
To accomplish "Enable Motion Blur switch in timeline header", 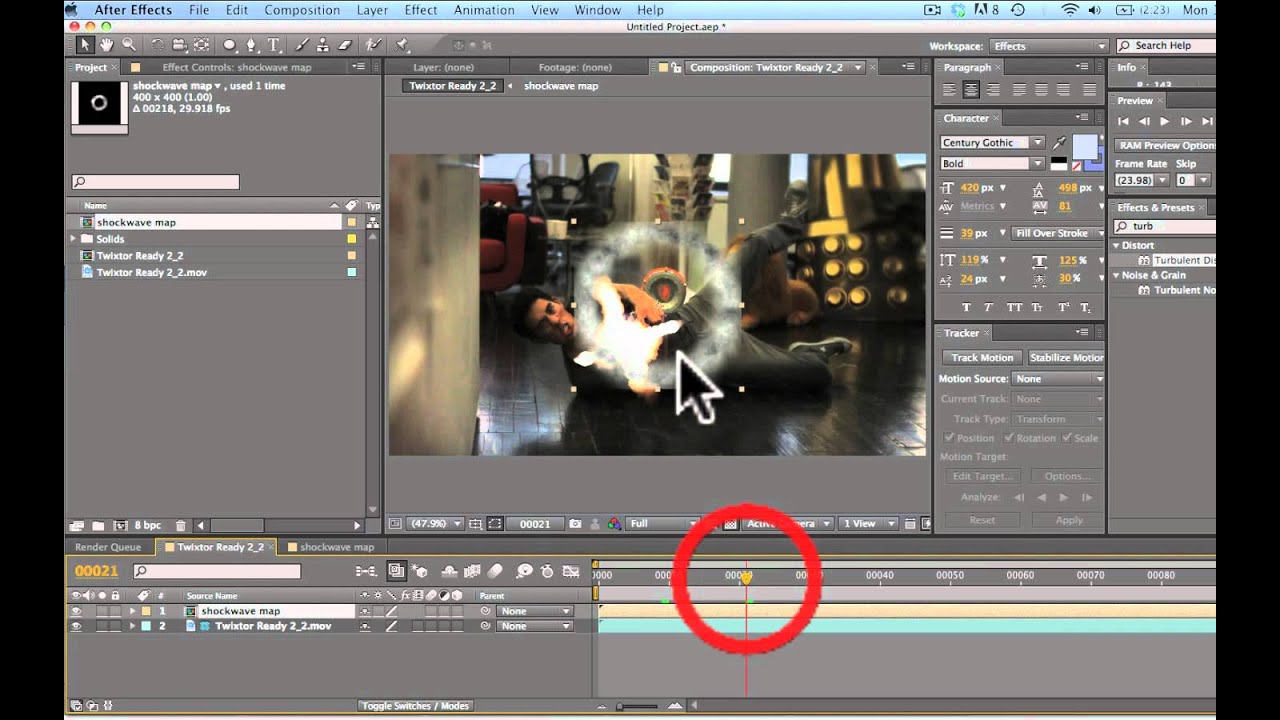I will point(494,571).
